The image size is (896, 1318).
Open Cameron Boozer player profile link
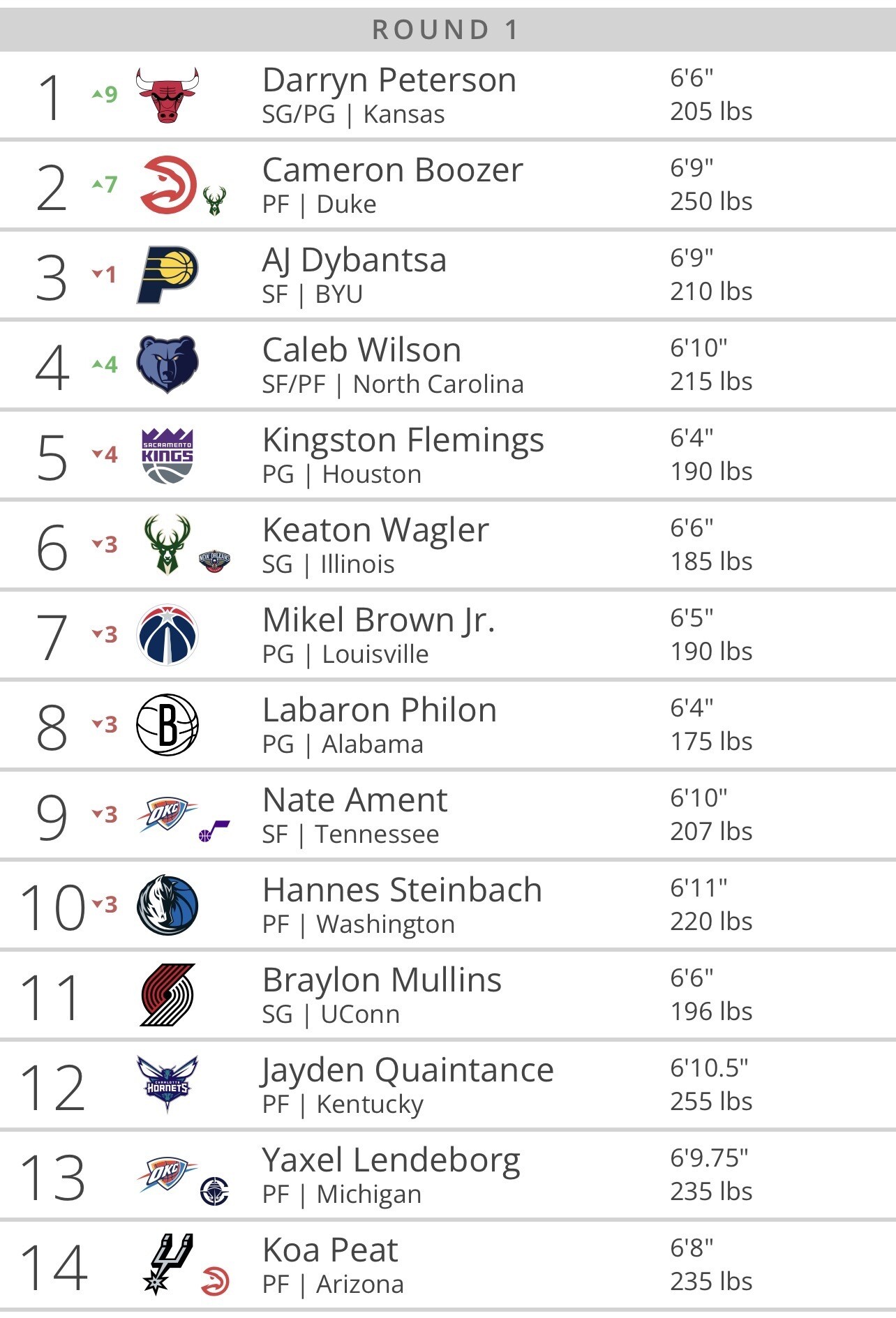[x=393, y=170]
